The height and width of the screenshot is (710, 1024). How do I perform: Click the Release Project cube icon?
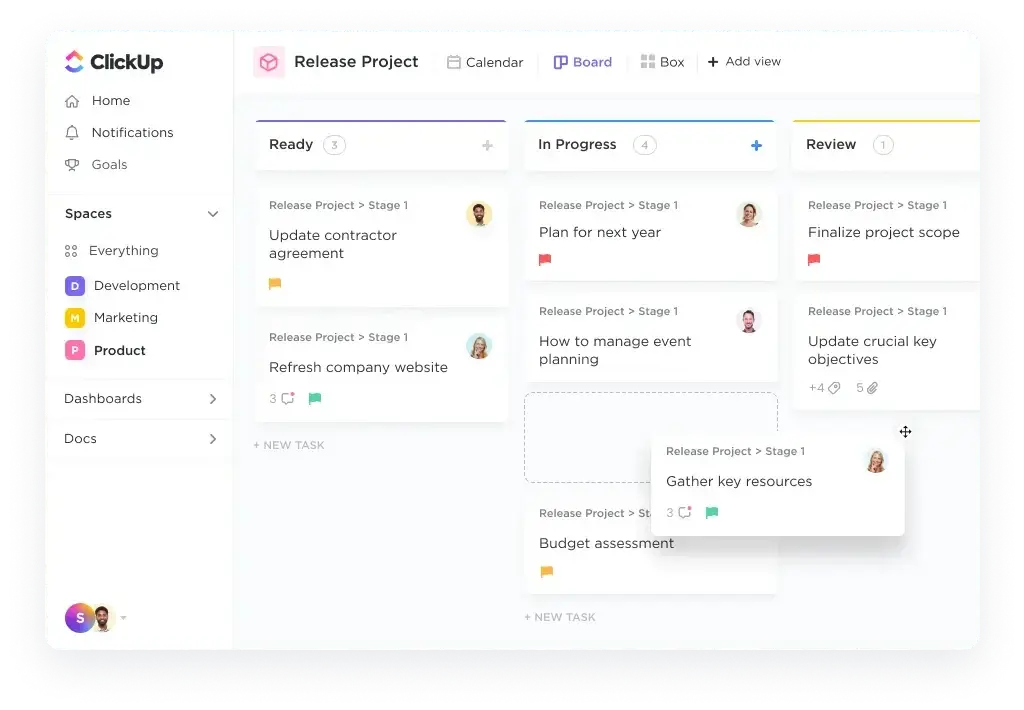(269, 62)
